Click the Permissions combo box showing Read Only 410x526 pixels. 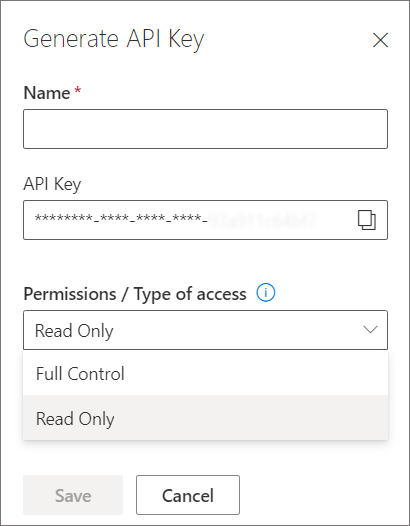(205, 330)
